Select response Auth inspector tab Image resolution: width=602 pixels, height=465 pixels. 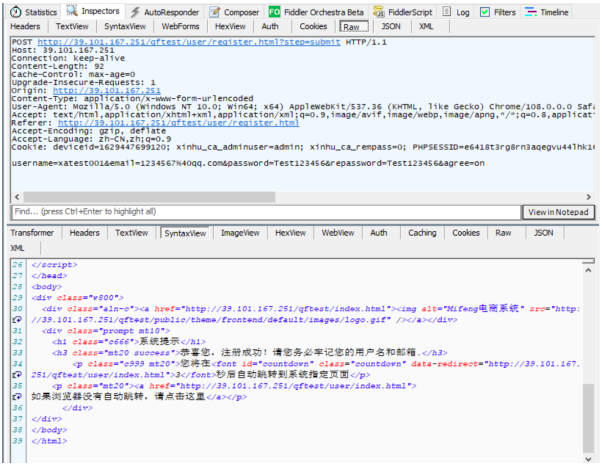tap(379, 233)
